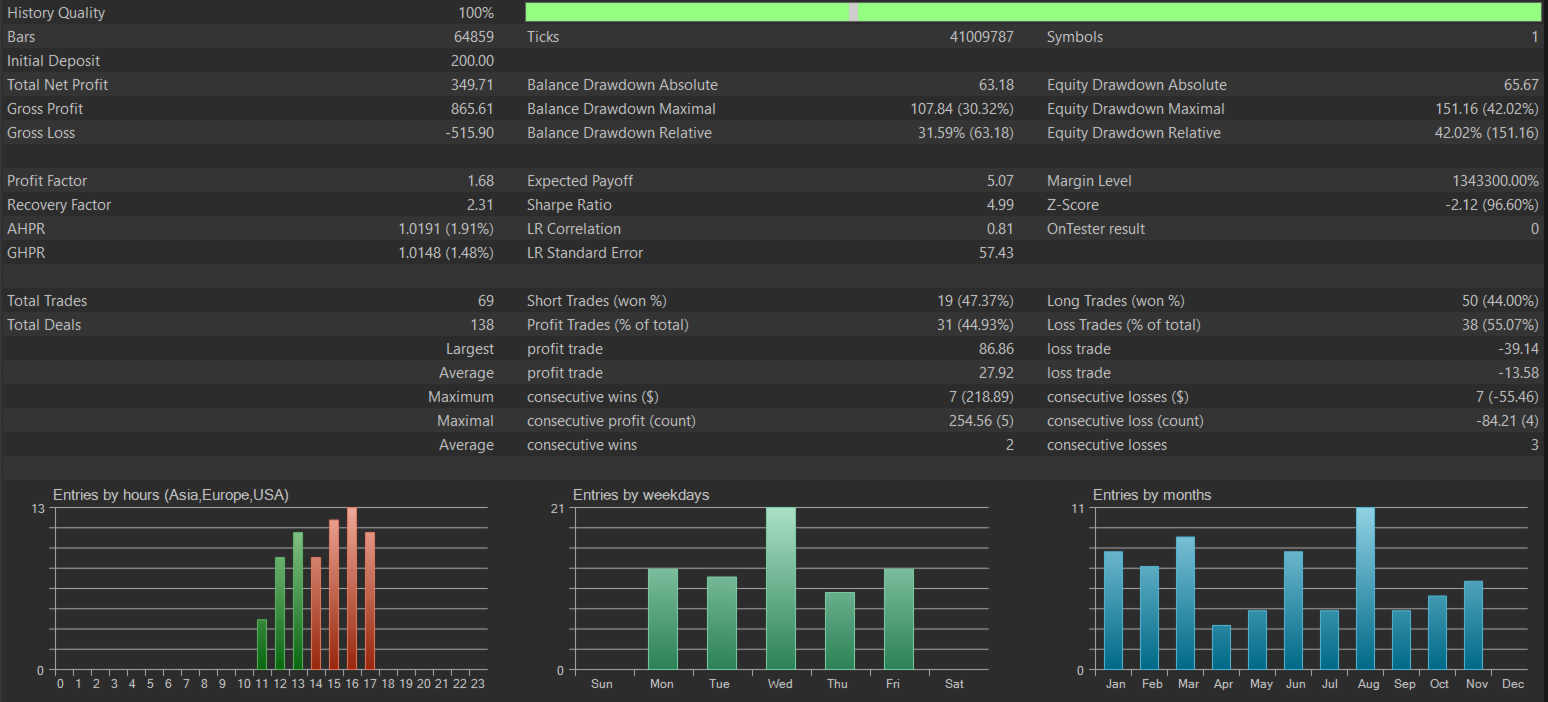Screen dimensions: 1548x702
Task: Click the Equity Drawdown Maximal value
Action: click(x=1487, y=109)
